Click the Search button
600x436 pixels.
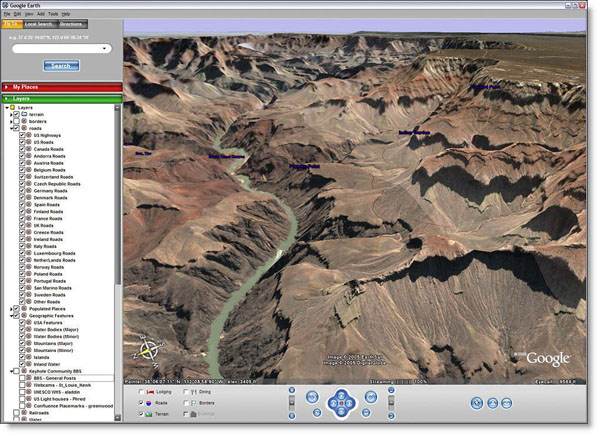(x=60, y=66)
